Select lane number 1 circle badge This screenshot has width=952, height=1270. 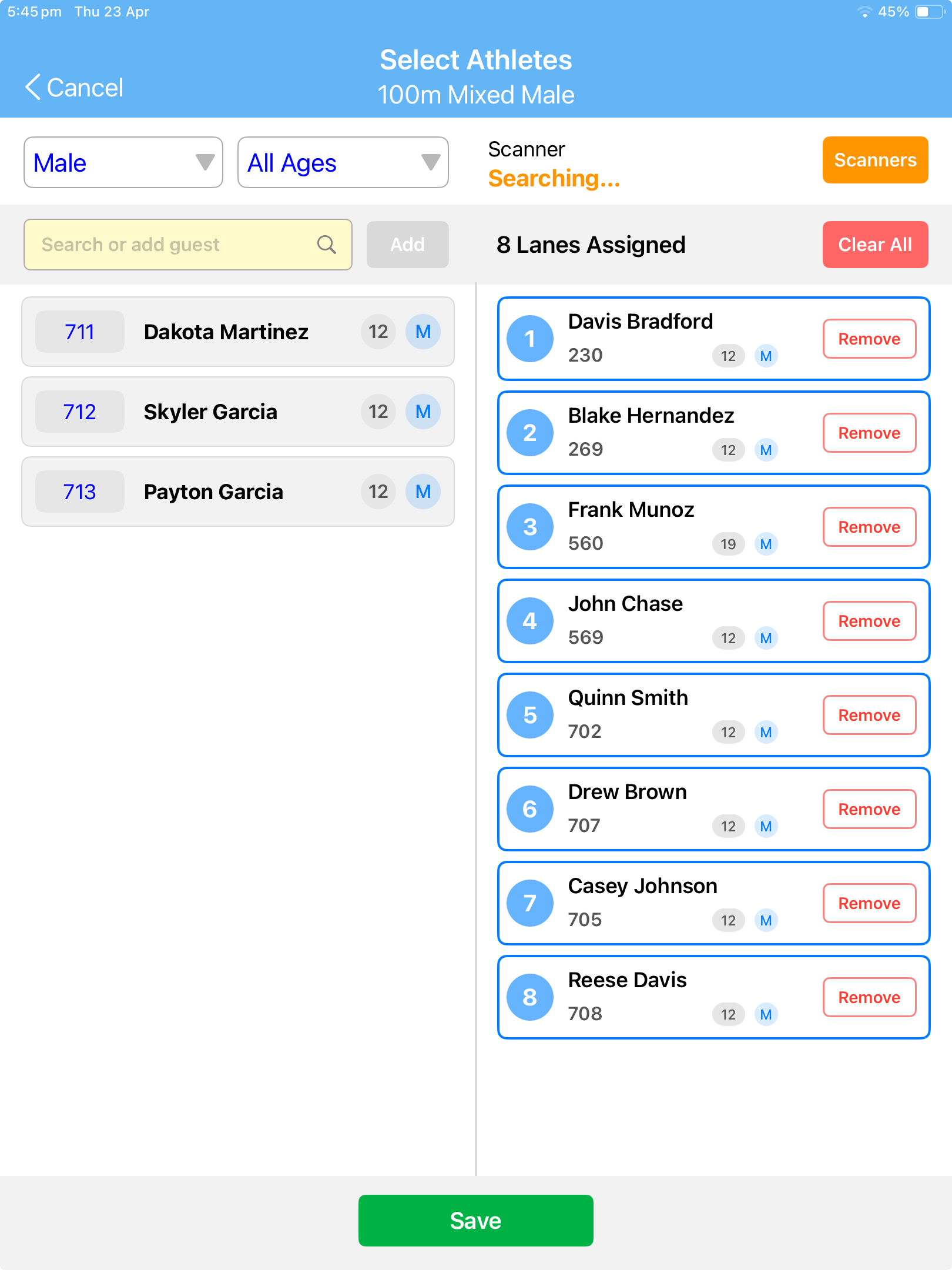tap(529, 339)
